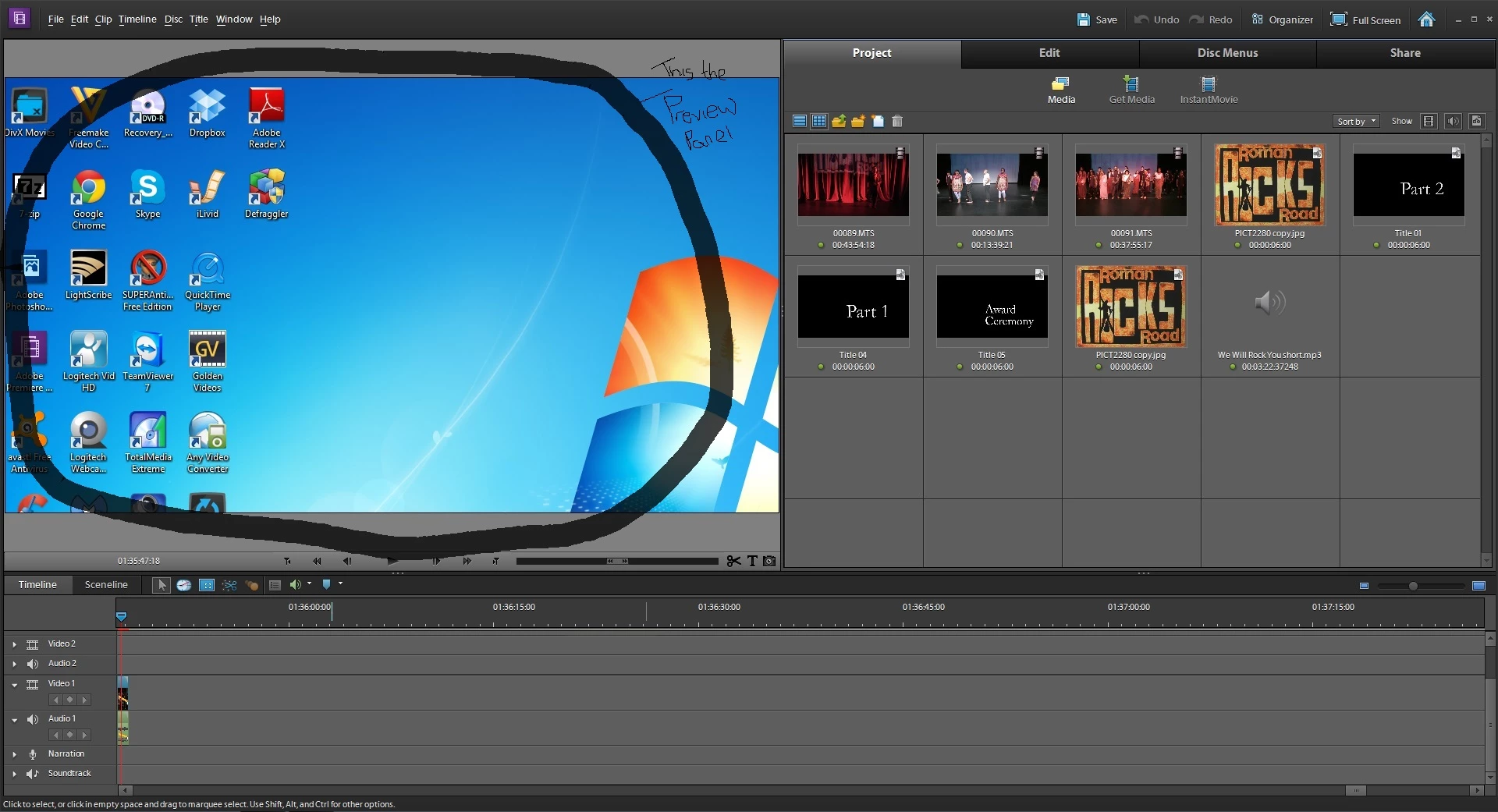The height and width of the screenshot is (812, 1498).
Task: Open the marker dropdown arrow
Action: 341,583
